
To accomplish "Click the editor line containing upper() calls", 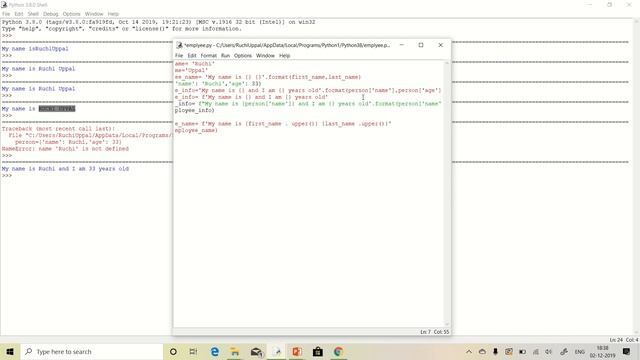I will point(283,124).
